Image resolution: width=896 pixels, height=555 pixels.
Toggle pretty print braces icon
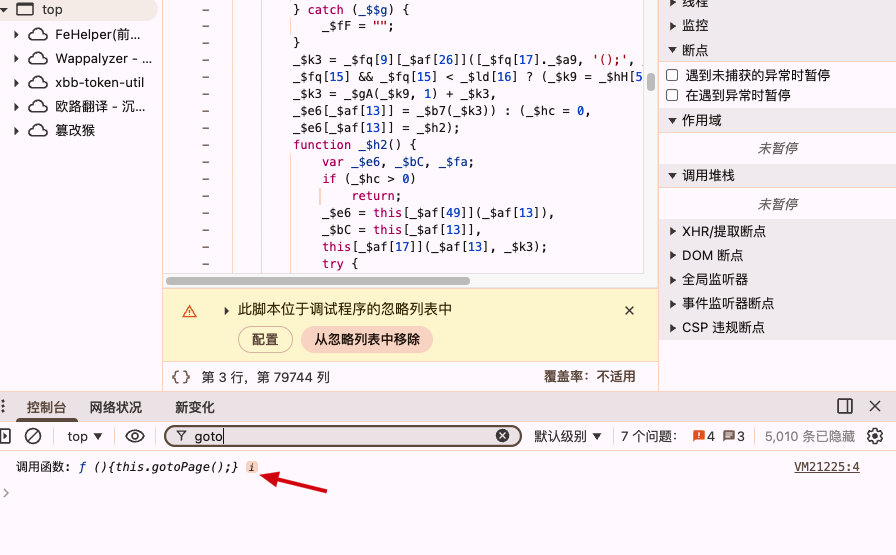[x=181, y=377]
